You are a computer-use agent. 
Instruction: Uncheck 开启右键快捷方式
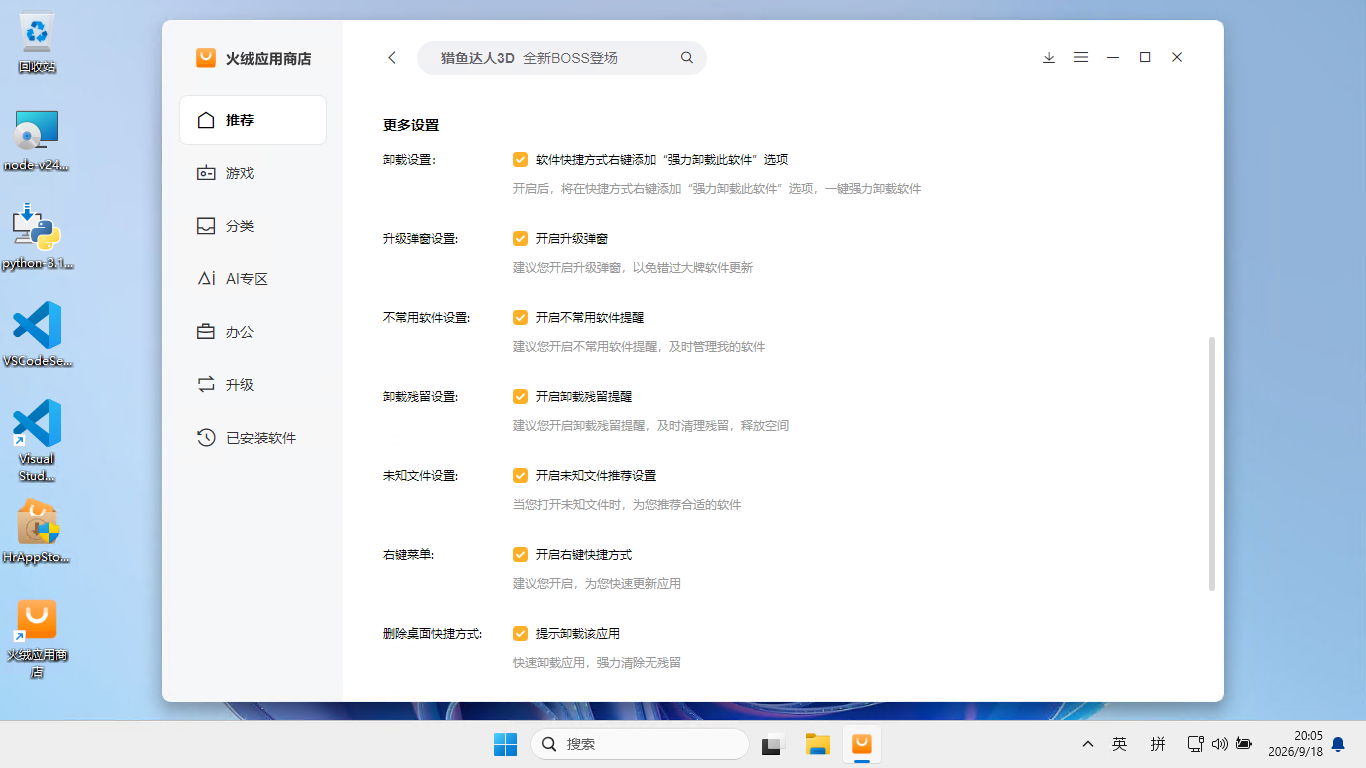520,554
